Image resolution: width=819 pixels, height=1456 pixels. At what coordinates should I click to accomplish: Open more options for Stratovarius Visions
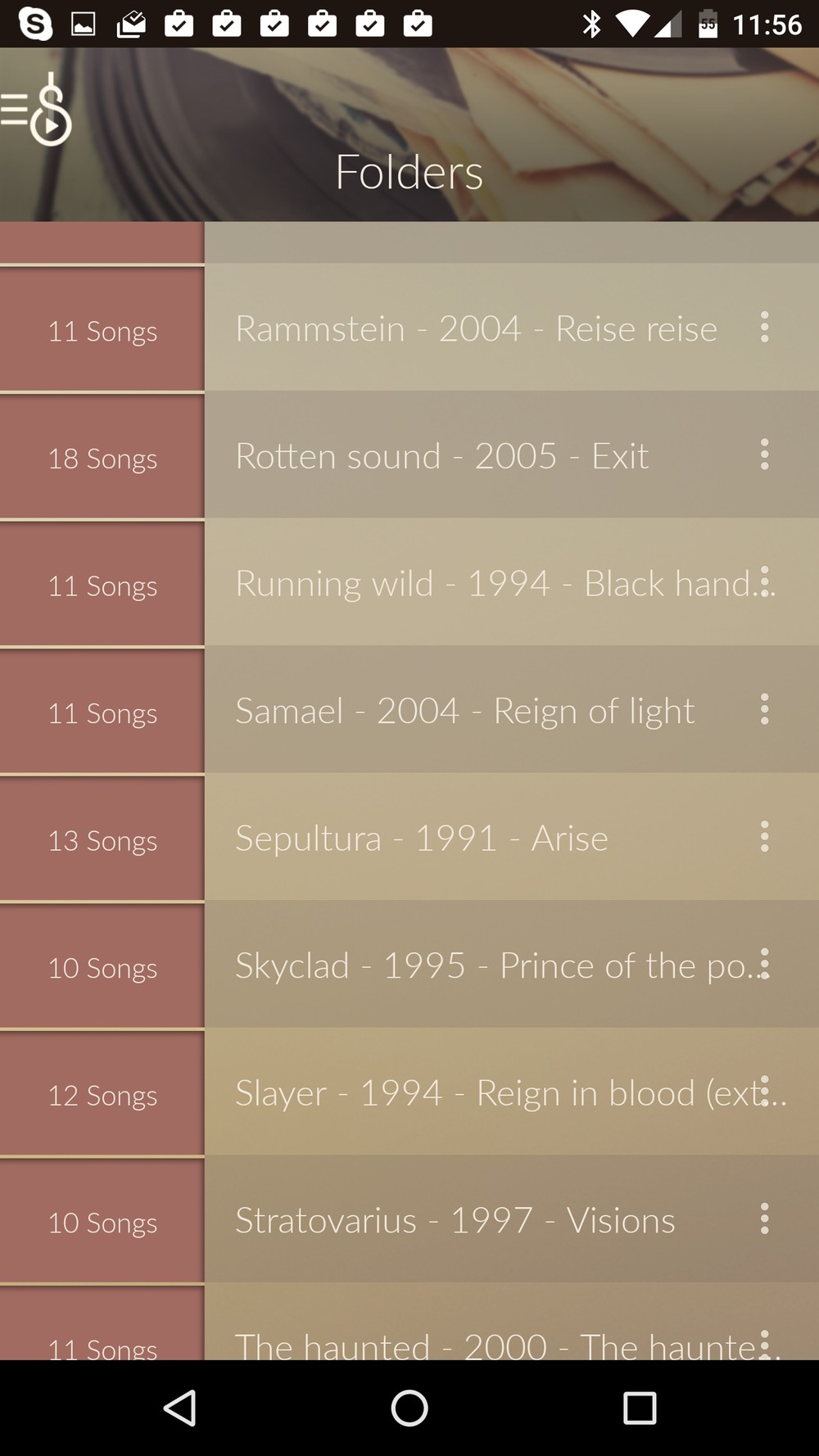pos(764,1219)
